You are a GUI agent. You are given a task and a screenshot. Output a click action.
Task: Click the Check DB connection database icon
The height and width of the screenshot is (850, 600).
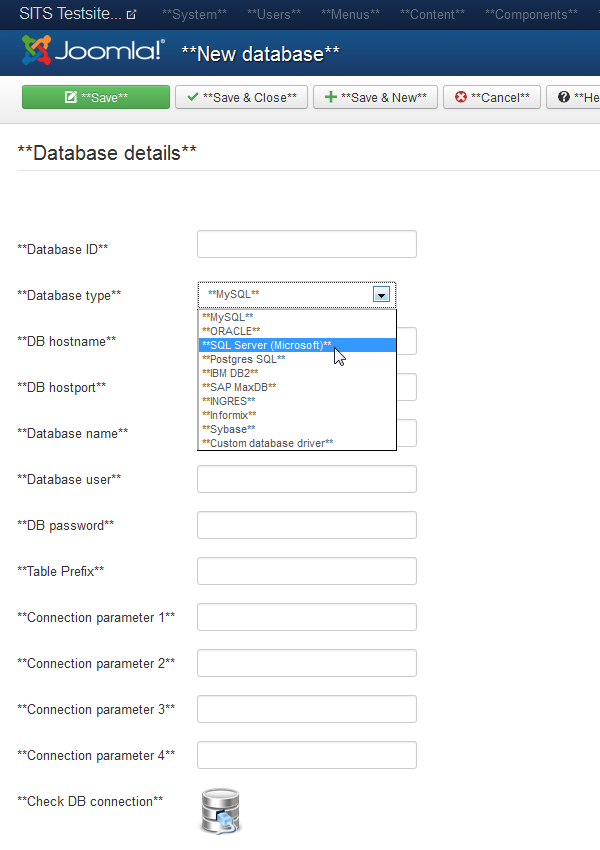click(x=220, y=811)
